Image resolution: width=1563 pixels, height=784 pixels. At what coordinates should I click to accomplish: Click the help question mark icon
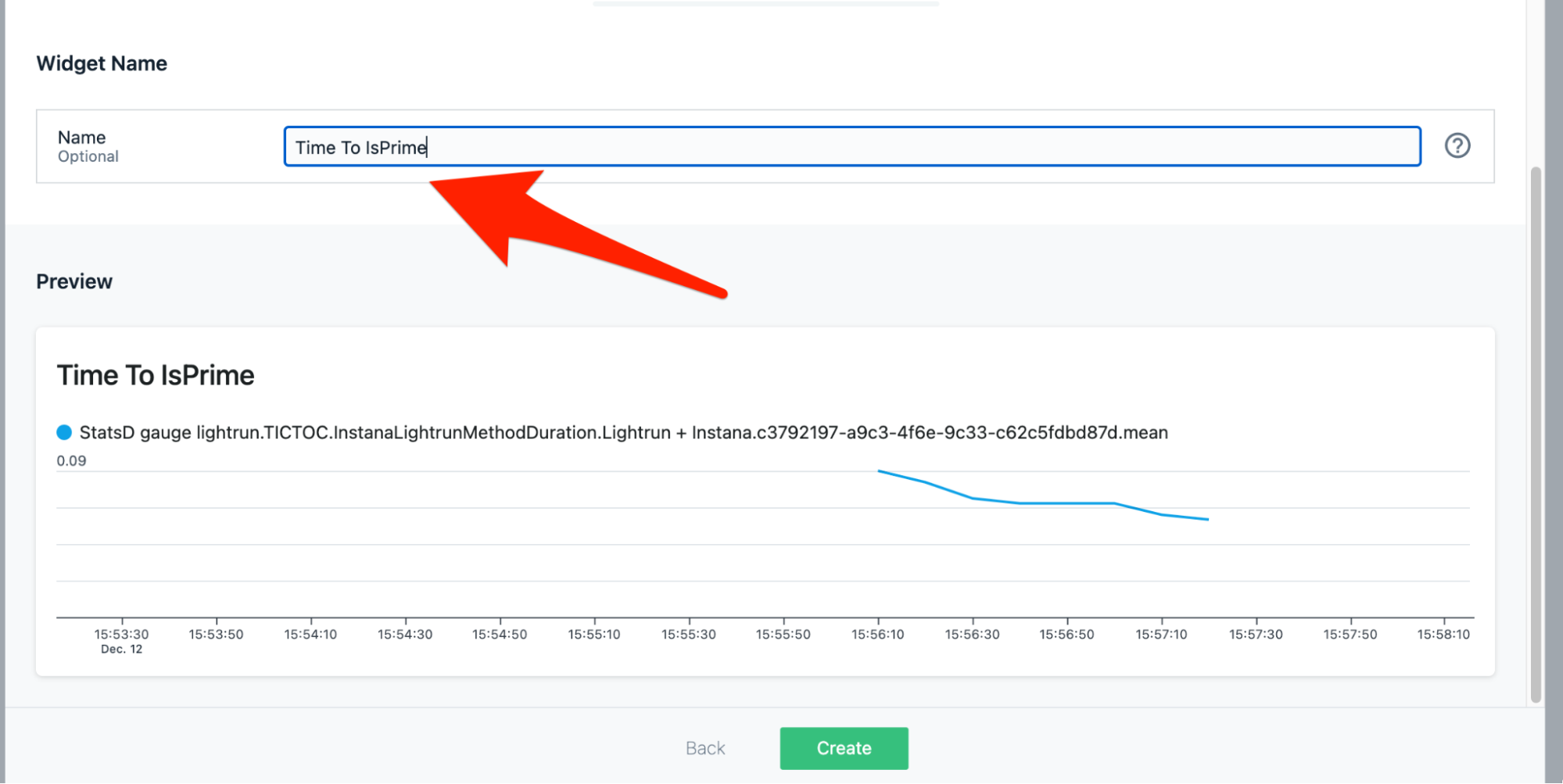1457,146
